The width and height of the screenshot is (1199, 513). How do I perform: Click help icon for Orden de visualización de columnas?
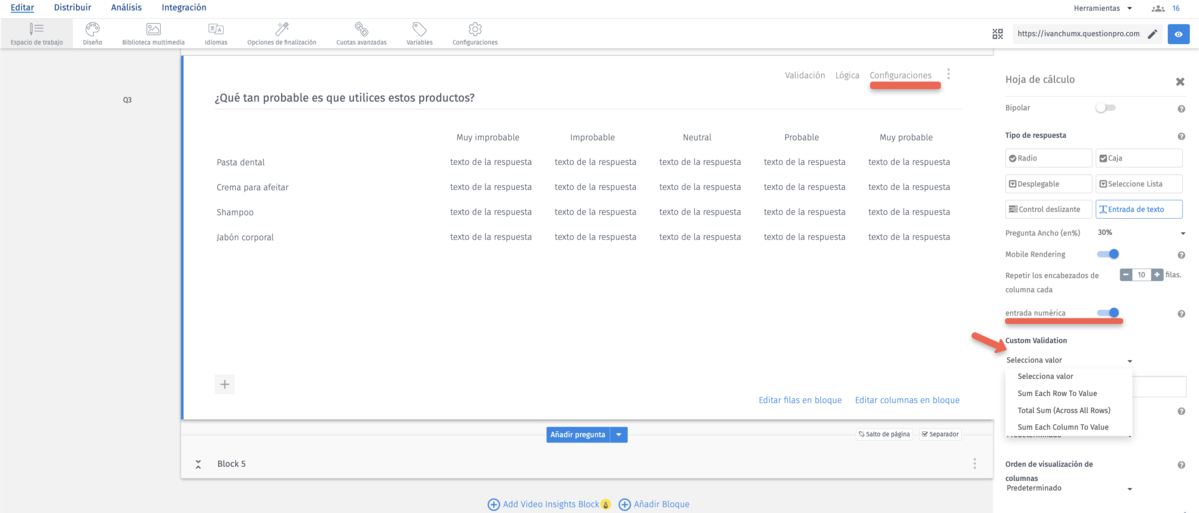tap(1181, 464)
